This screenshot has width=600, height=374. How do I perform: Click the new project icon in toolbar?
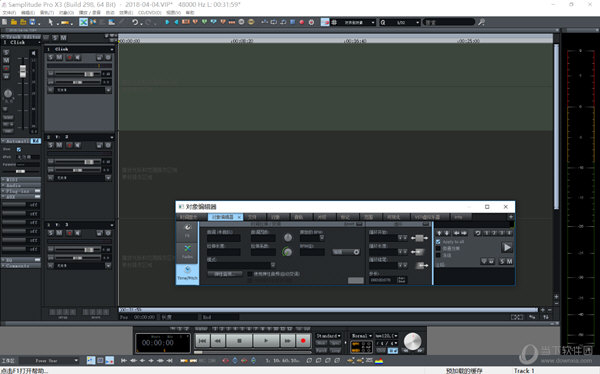(x=5, y=22)
